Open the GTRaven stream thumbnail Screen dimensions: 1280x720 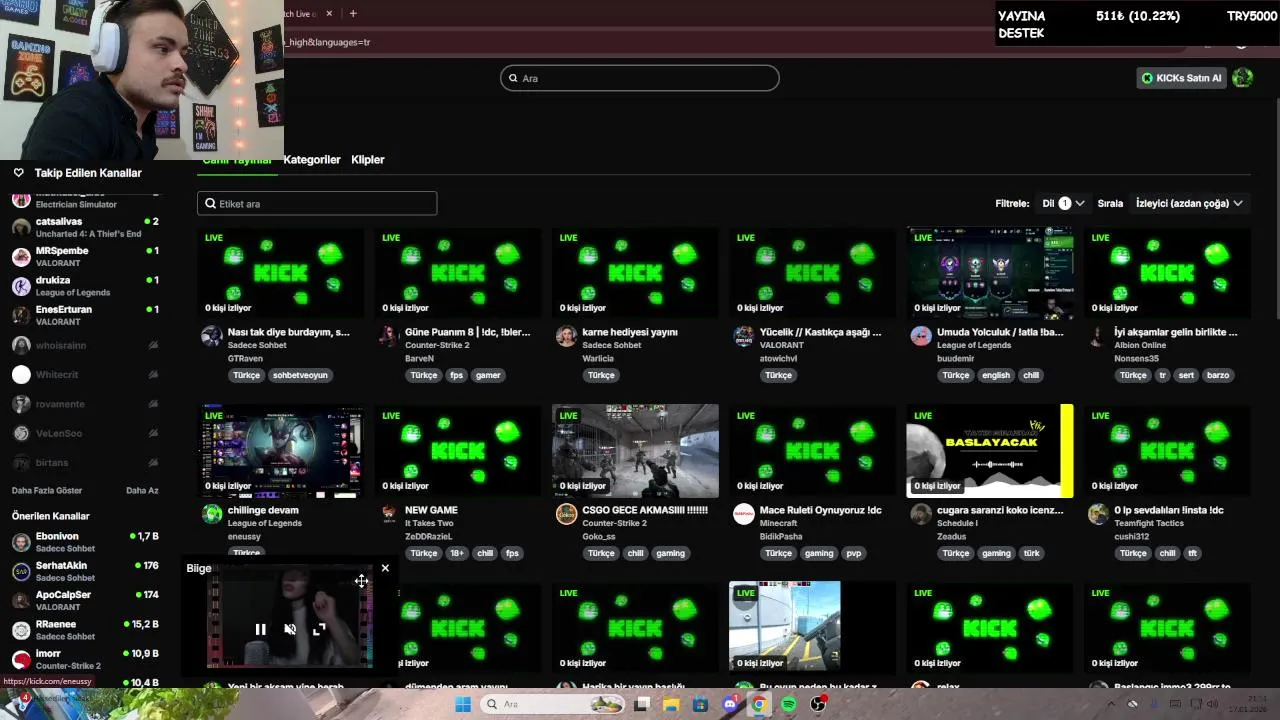tap(280, 273)
